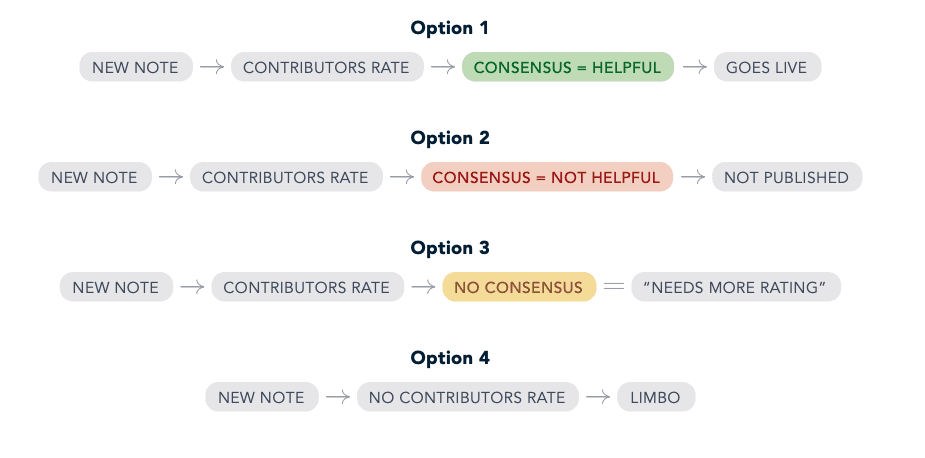Click NEW NOTE pill under Option 4
The image size is (925, 458).
coord(262,397)
